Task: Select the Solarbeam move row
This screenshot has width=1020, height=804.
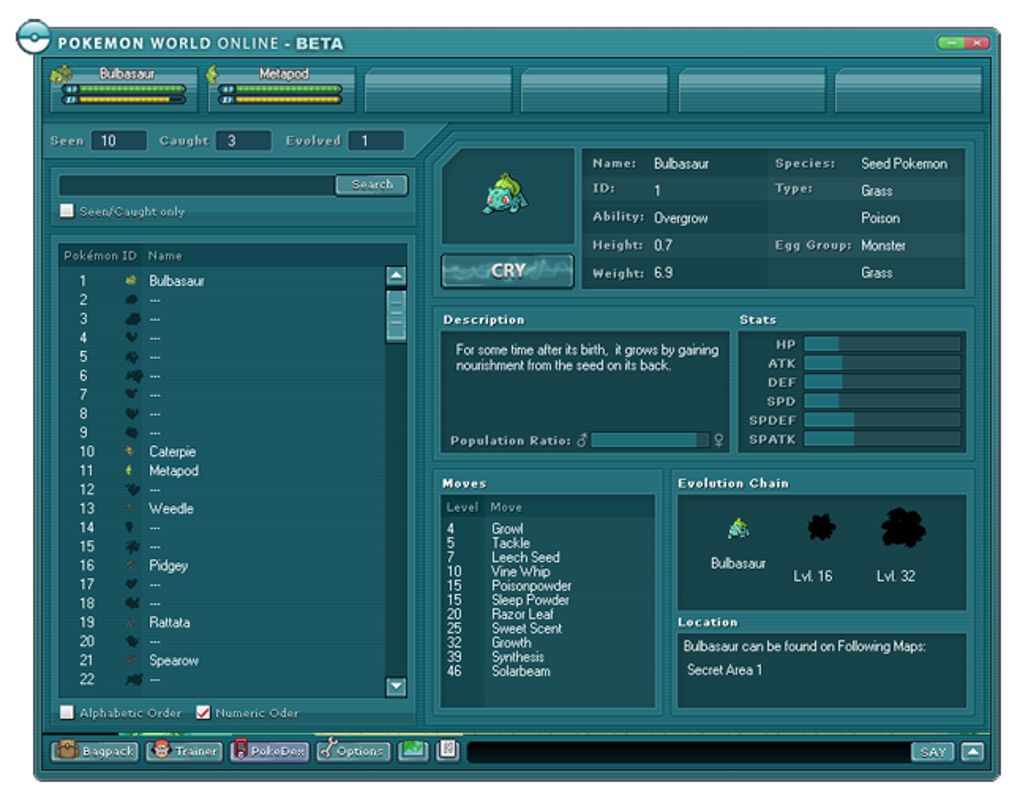Action: [546, 671]
